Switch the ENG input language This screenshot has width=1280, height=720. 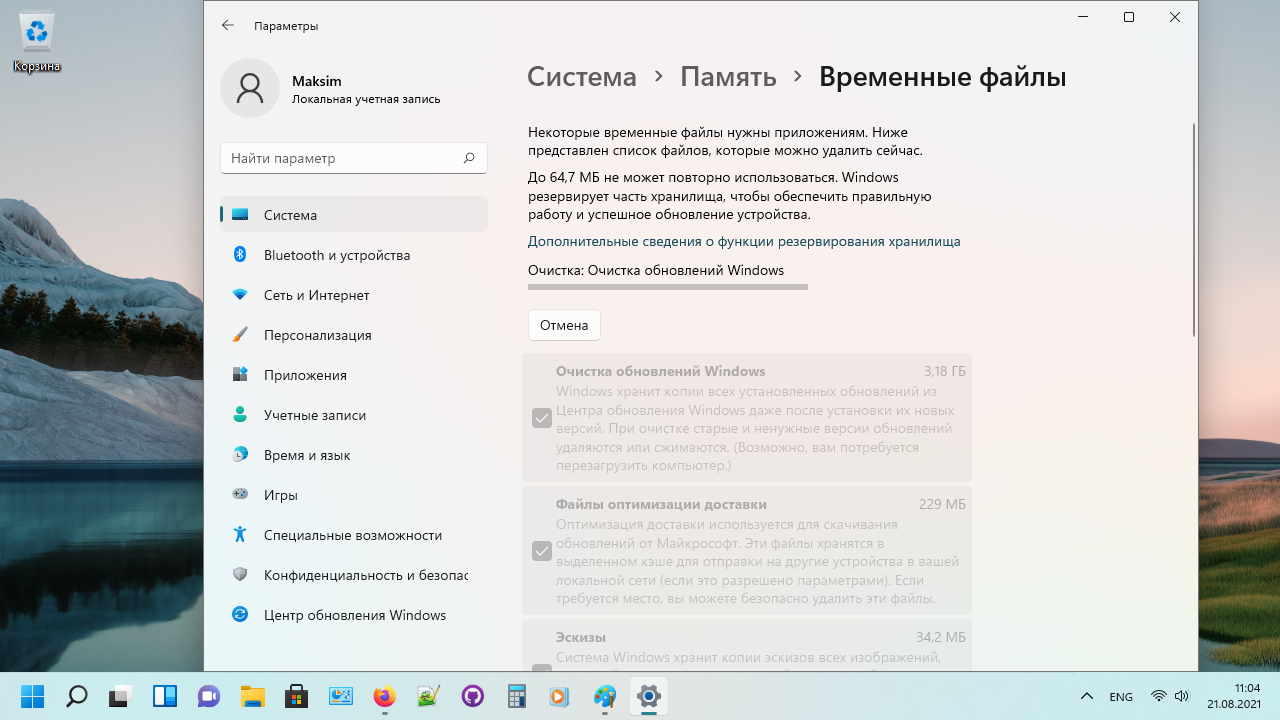point(1121,696)
